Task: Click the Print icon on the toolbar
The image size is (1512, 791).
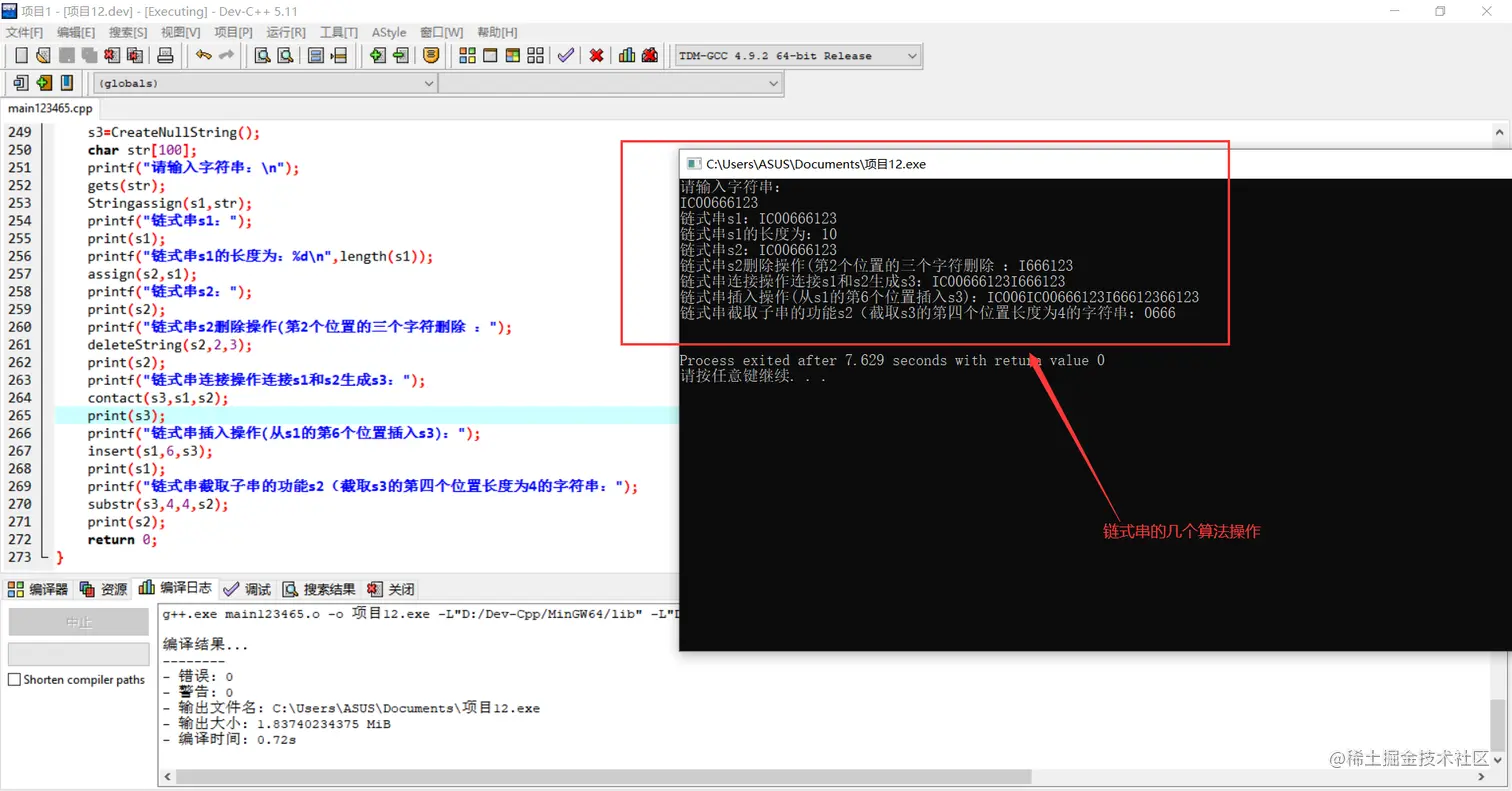Action: [164, 55]
